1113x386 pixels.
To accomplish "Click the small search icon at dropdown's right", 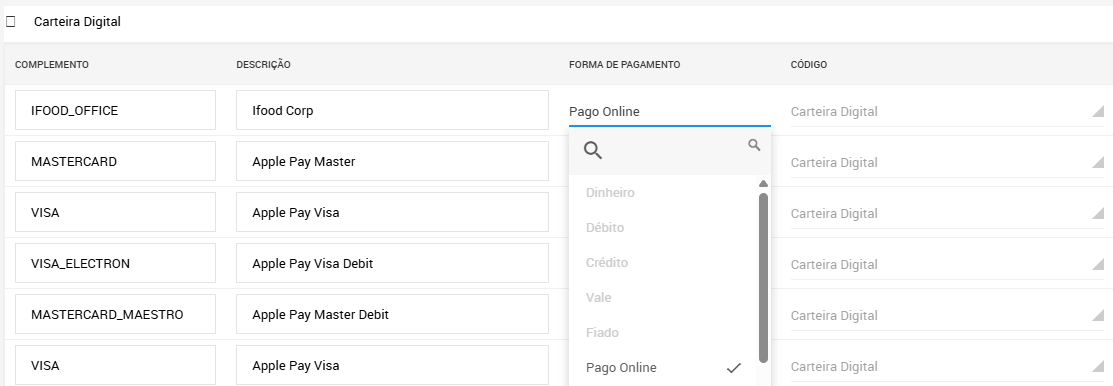I will coord(754,145).
